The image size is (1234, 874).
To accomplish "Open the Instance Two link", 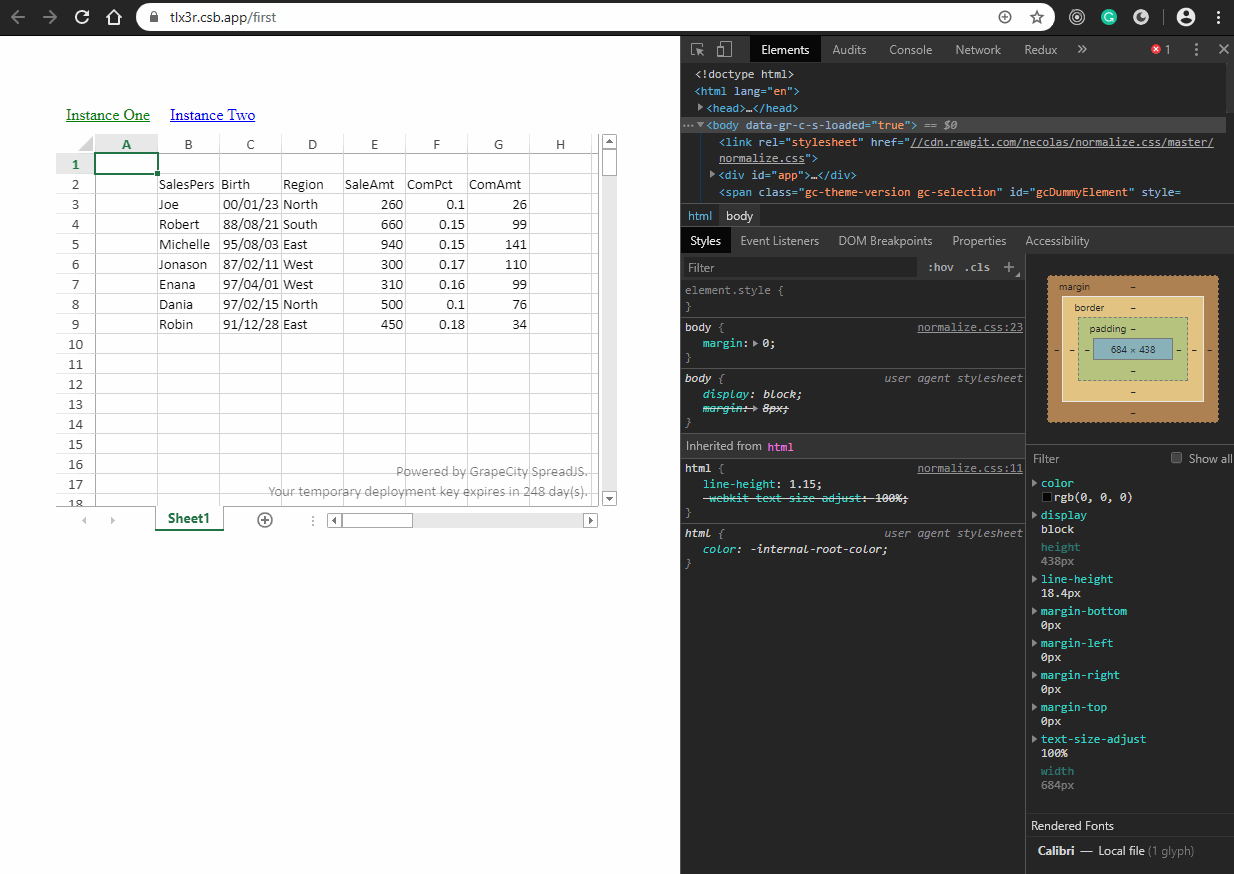I will pos(212,115).
